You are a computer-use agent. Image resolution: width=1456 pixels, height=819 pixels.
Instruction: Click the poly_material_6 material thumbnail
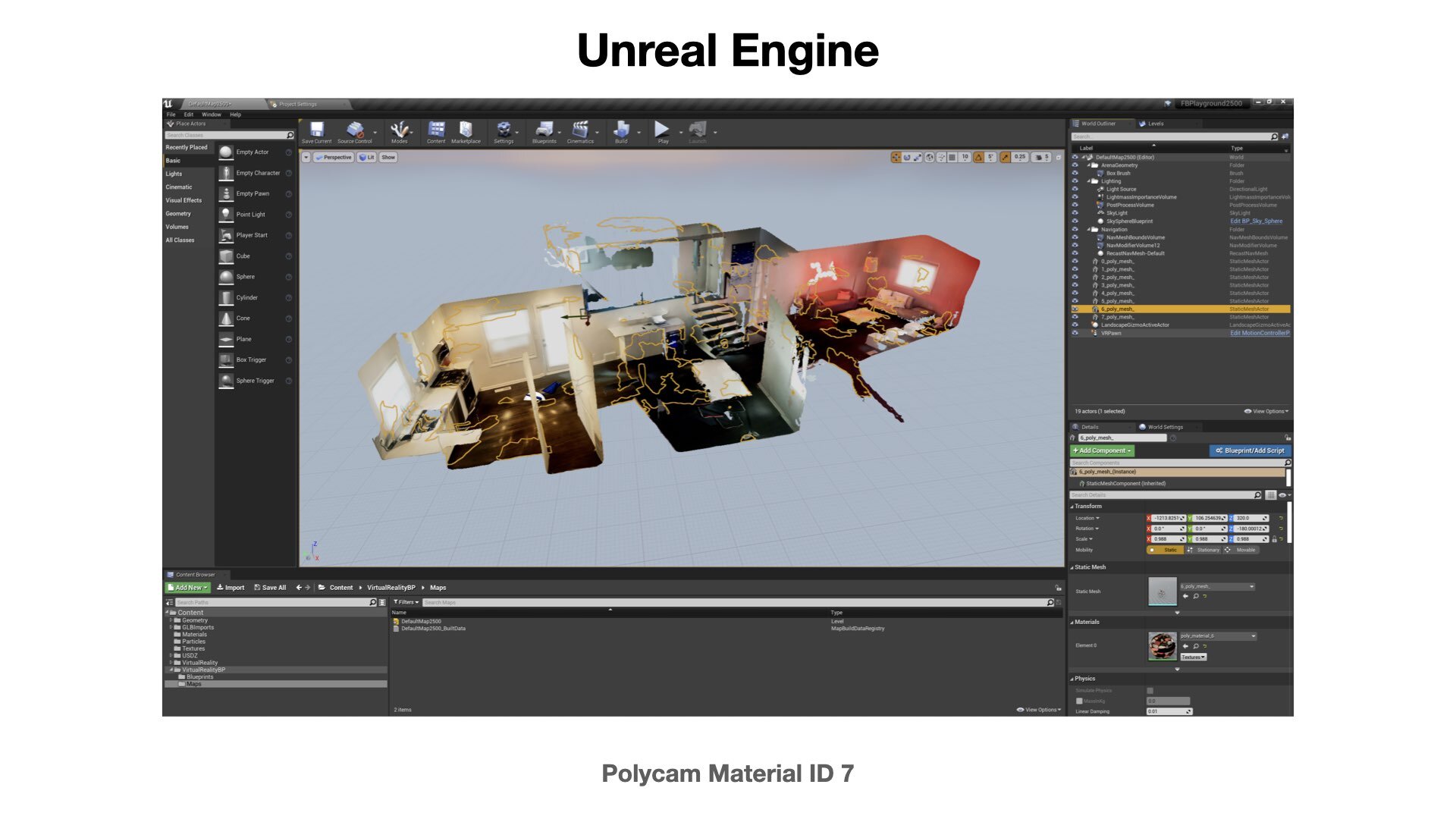pos(1162,646)
